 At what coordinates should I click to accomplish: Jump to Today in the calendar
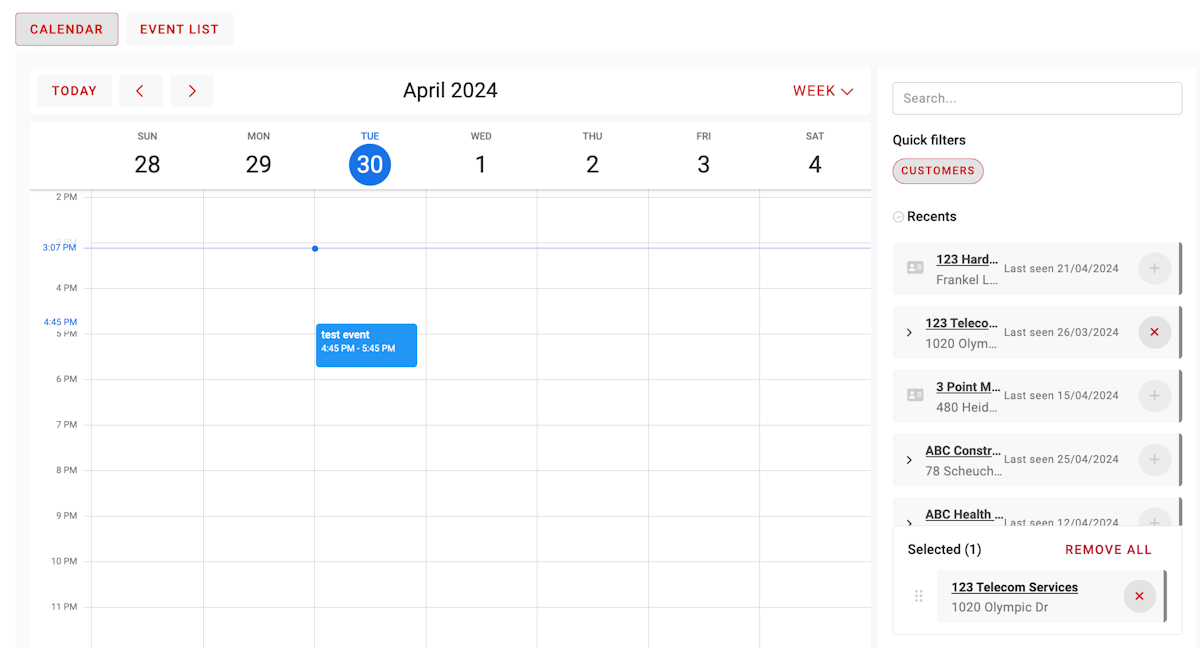(74, 91)
